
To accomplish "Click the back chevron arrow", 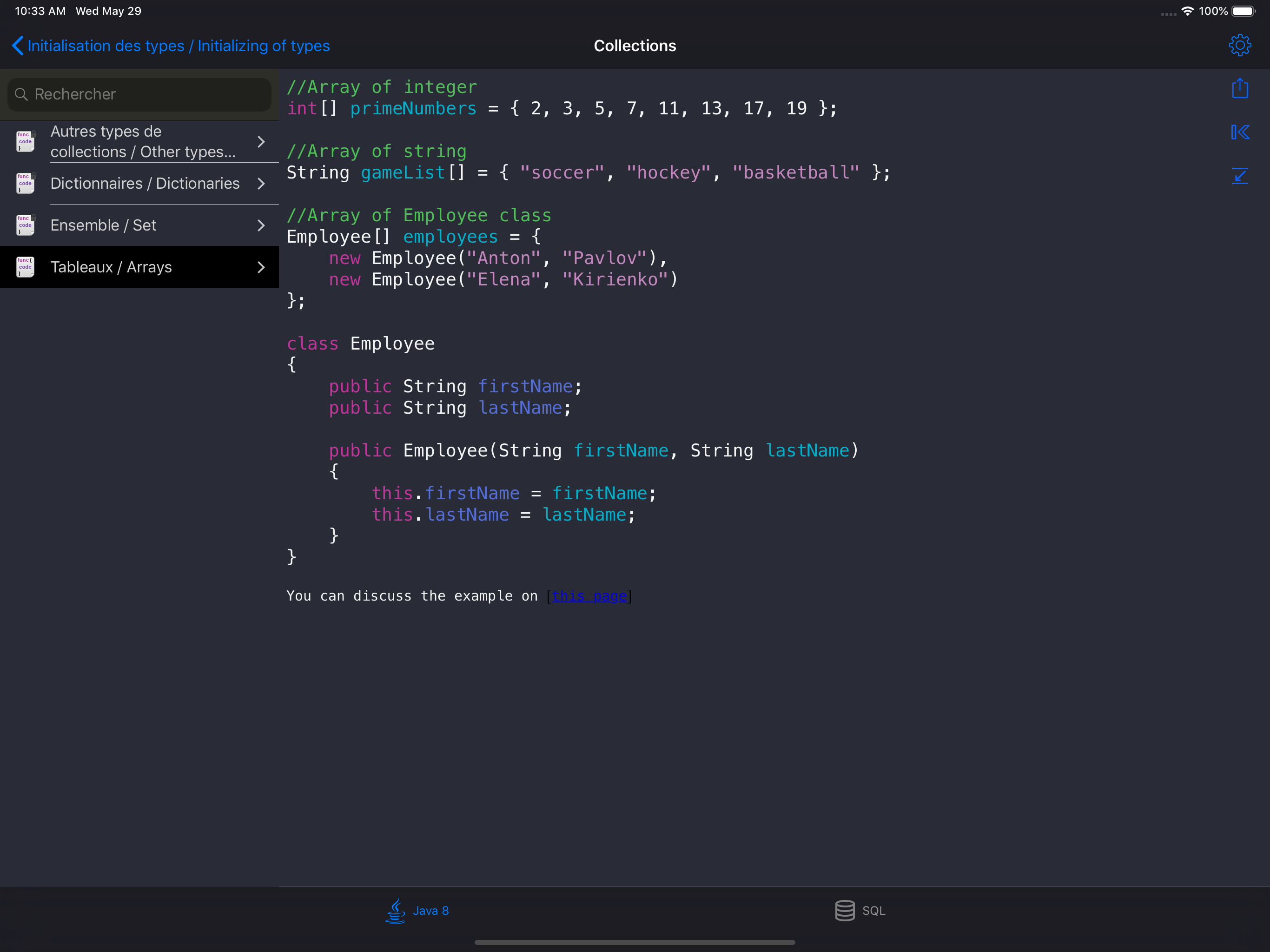I will [18, 46].
